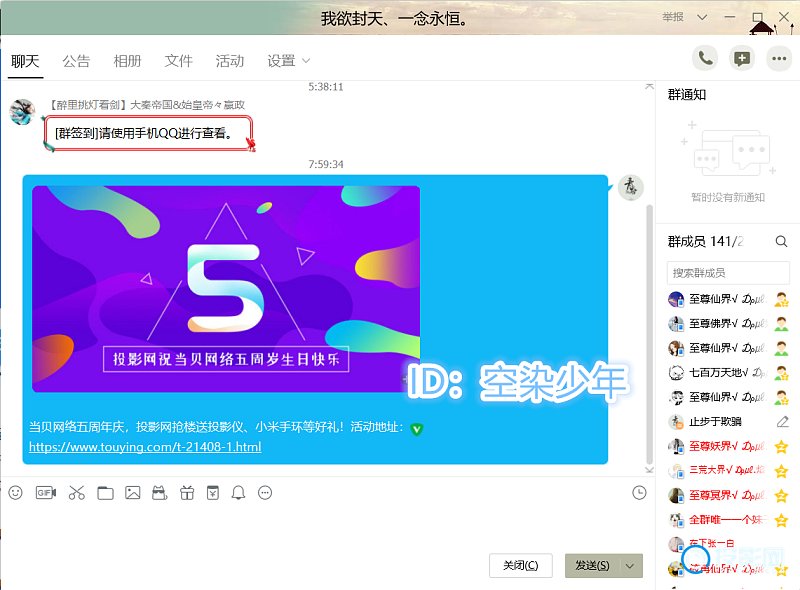Select the scissors screenshot tool

coord(77,493)
